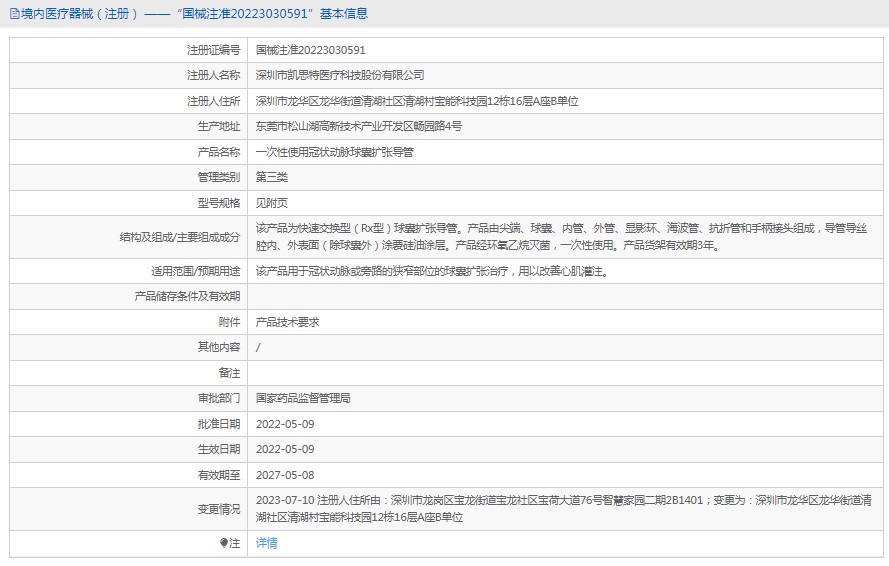Select expiry date 2027-05-08
889x566 pixels.
coord(285,475)
